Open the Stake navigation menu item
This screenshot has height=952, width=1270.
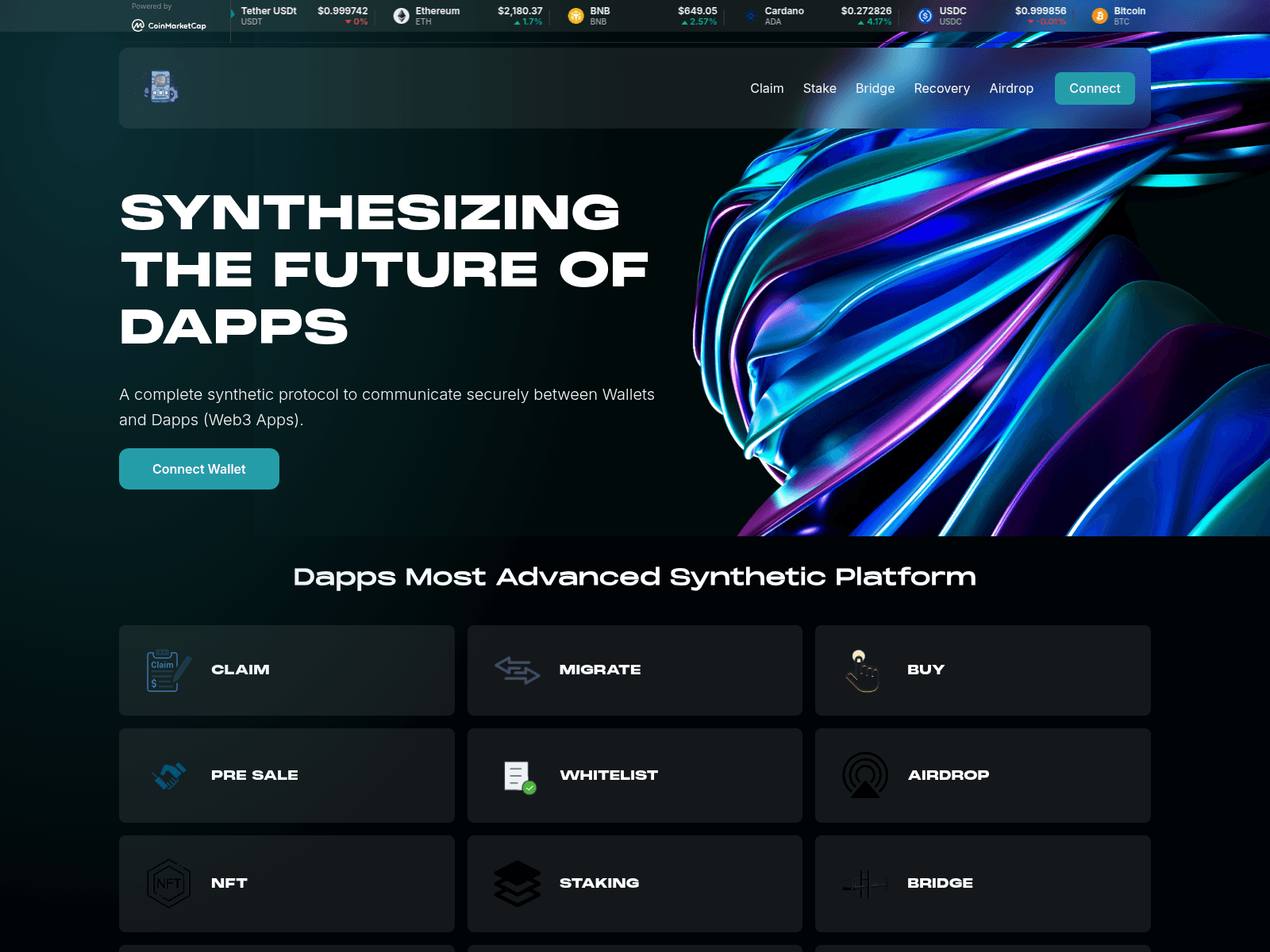[819, 88]
